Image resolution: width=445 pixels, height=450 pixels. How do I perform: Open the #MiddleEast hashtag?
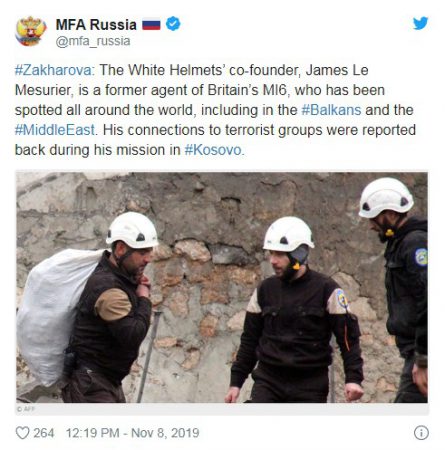click(x=55, y=130)
